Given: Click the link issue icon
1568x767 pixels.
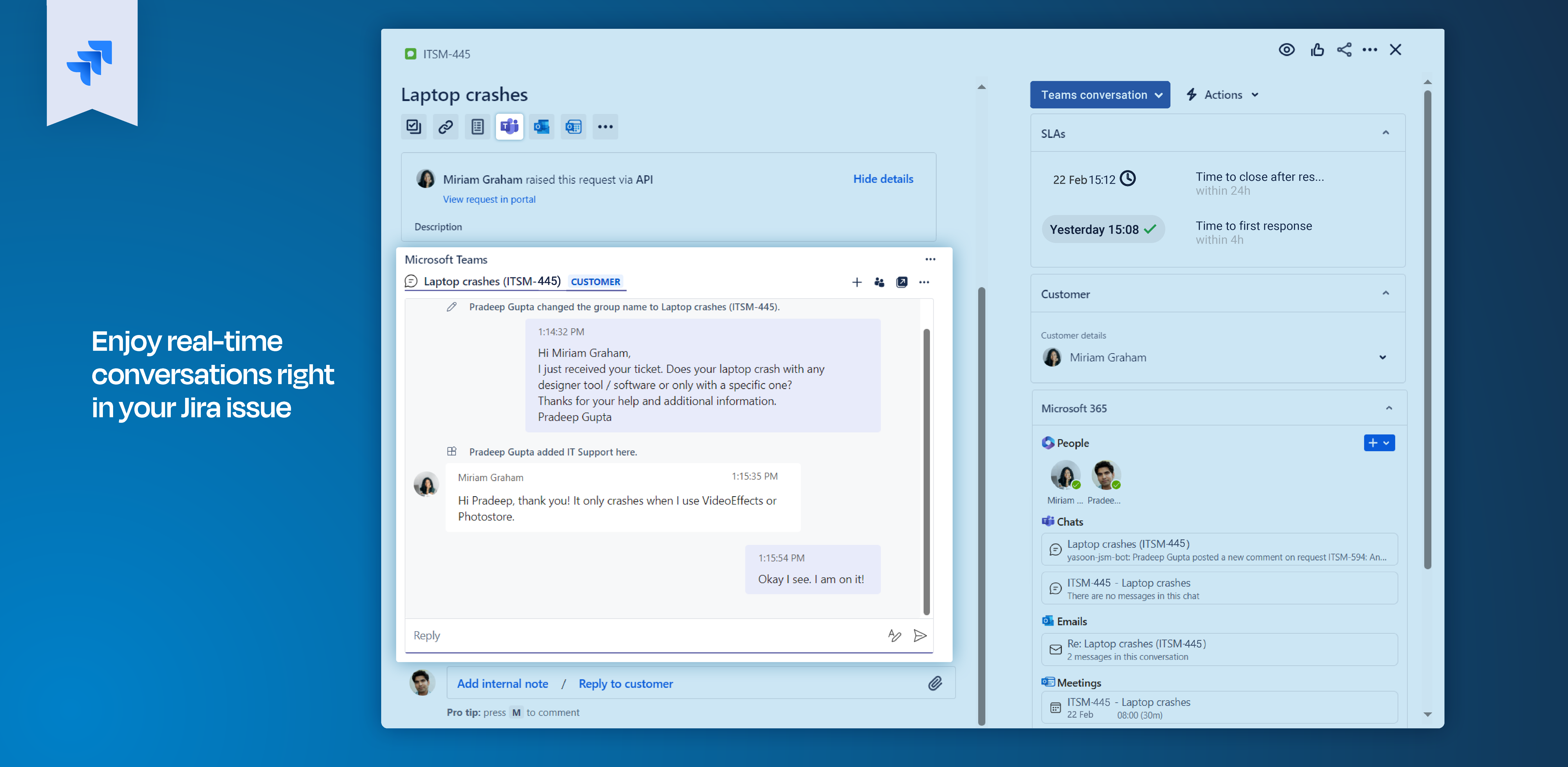Looking at the screenshot, I should click(x=446, y=127).
